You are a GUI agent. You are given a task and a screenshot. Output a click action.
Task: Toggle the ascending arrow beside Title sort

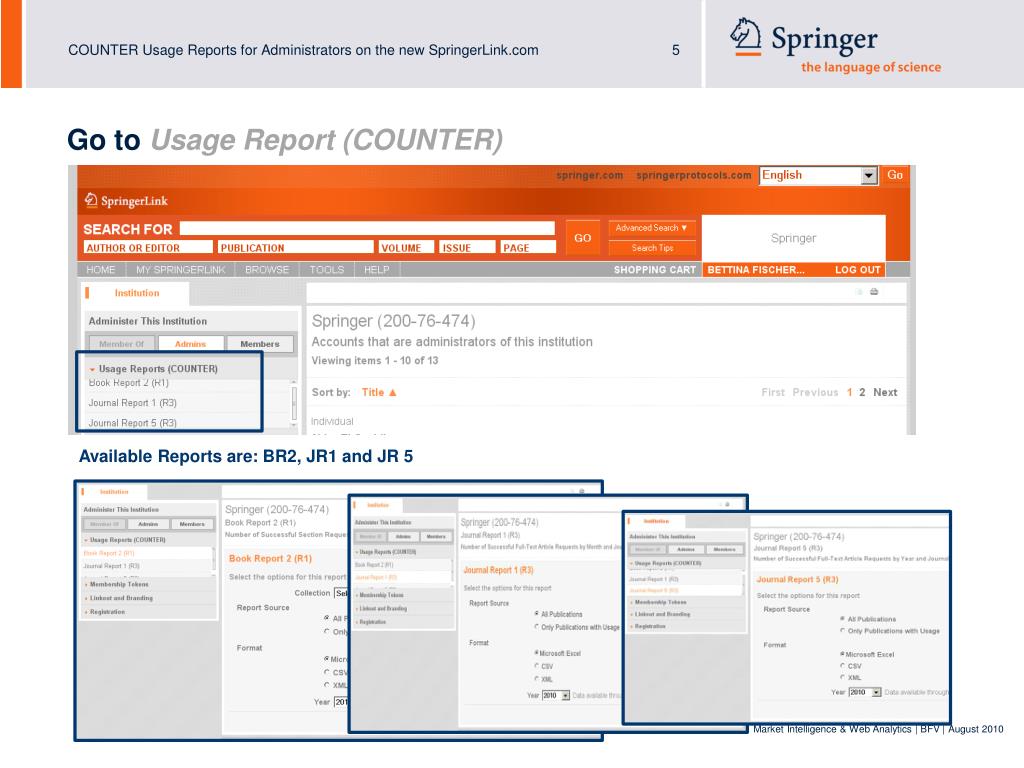(x=393, y=392)
